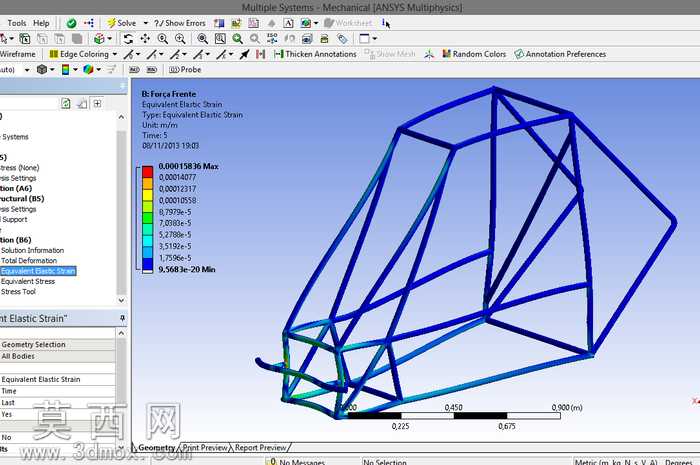The height and width of the screenshot is (465, 700).
Task: Open Annotation Preferences
Action: coord(560,54)
